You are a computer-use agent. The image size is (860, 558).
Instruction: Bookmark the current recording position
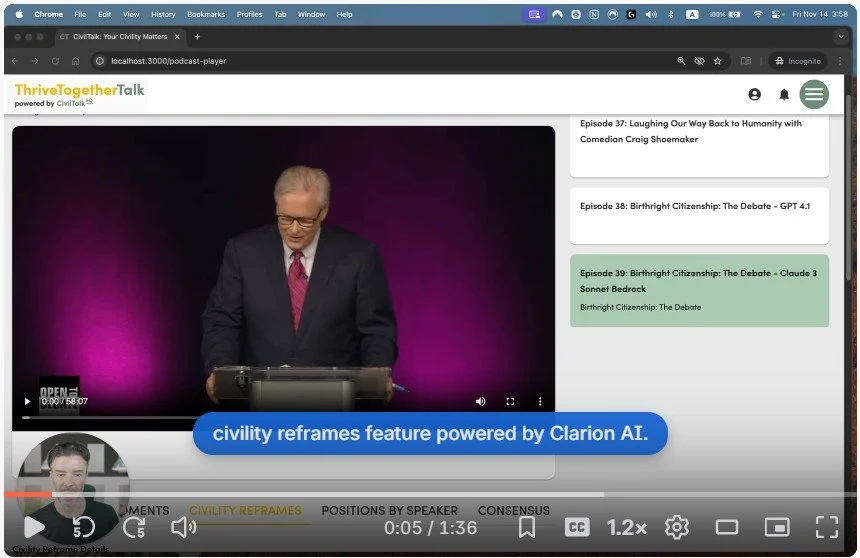point(527,527)
